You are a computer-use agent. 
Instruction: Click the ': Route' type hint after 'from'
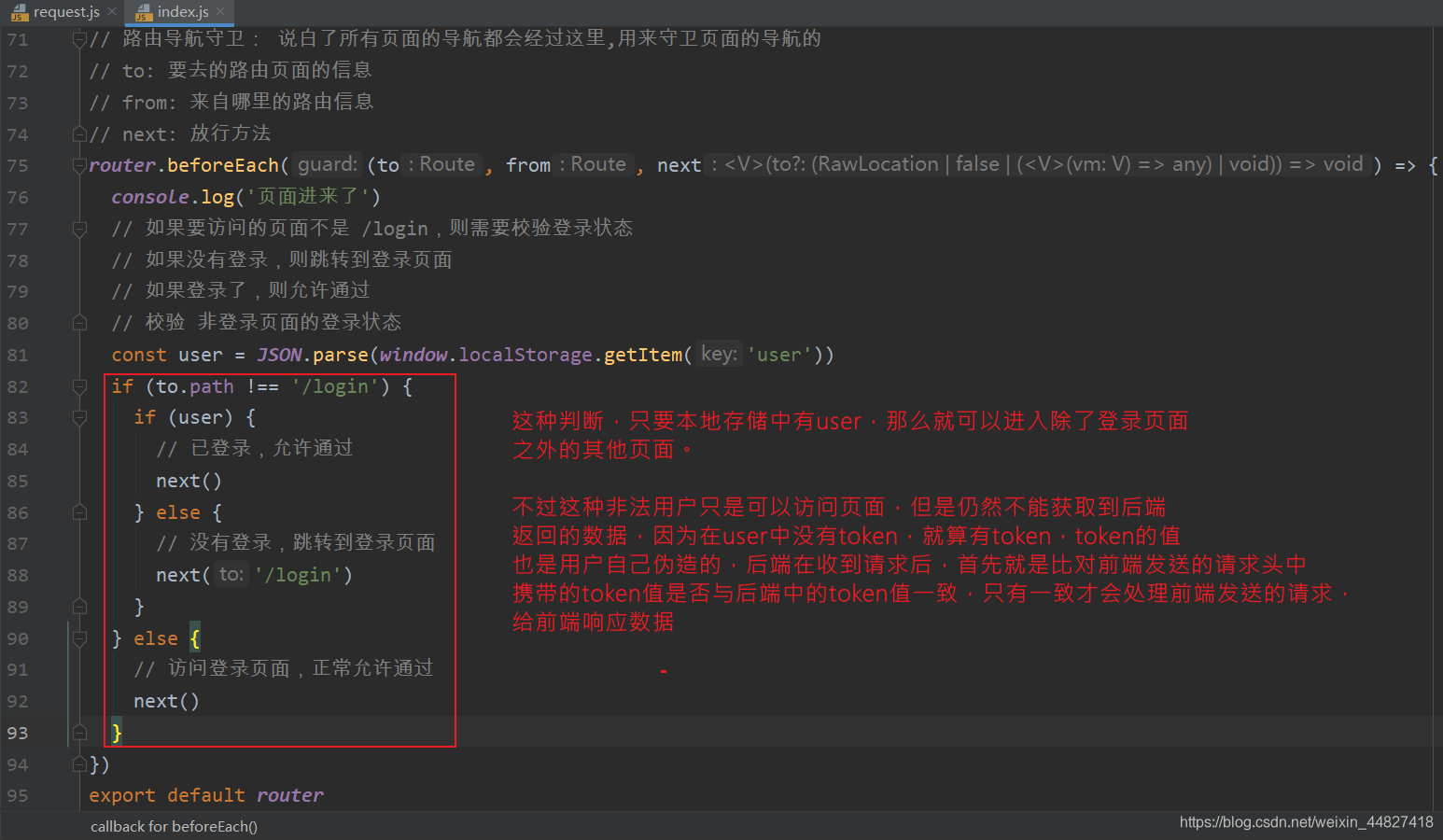tap(593, 165)
